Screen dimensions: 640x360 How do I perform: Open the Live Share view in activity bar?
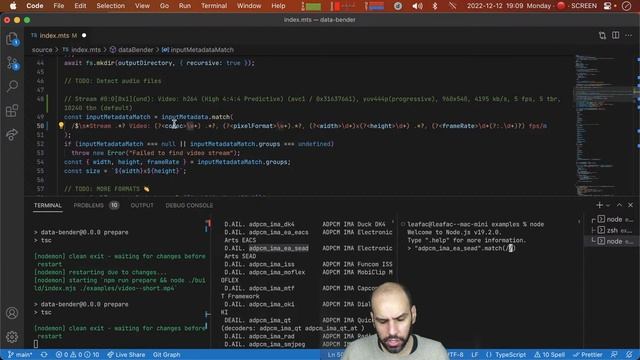point(12,134)
